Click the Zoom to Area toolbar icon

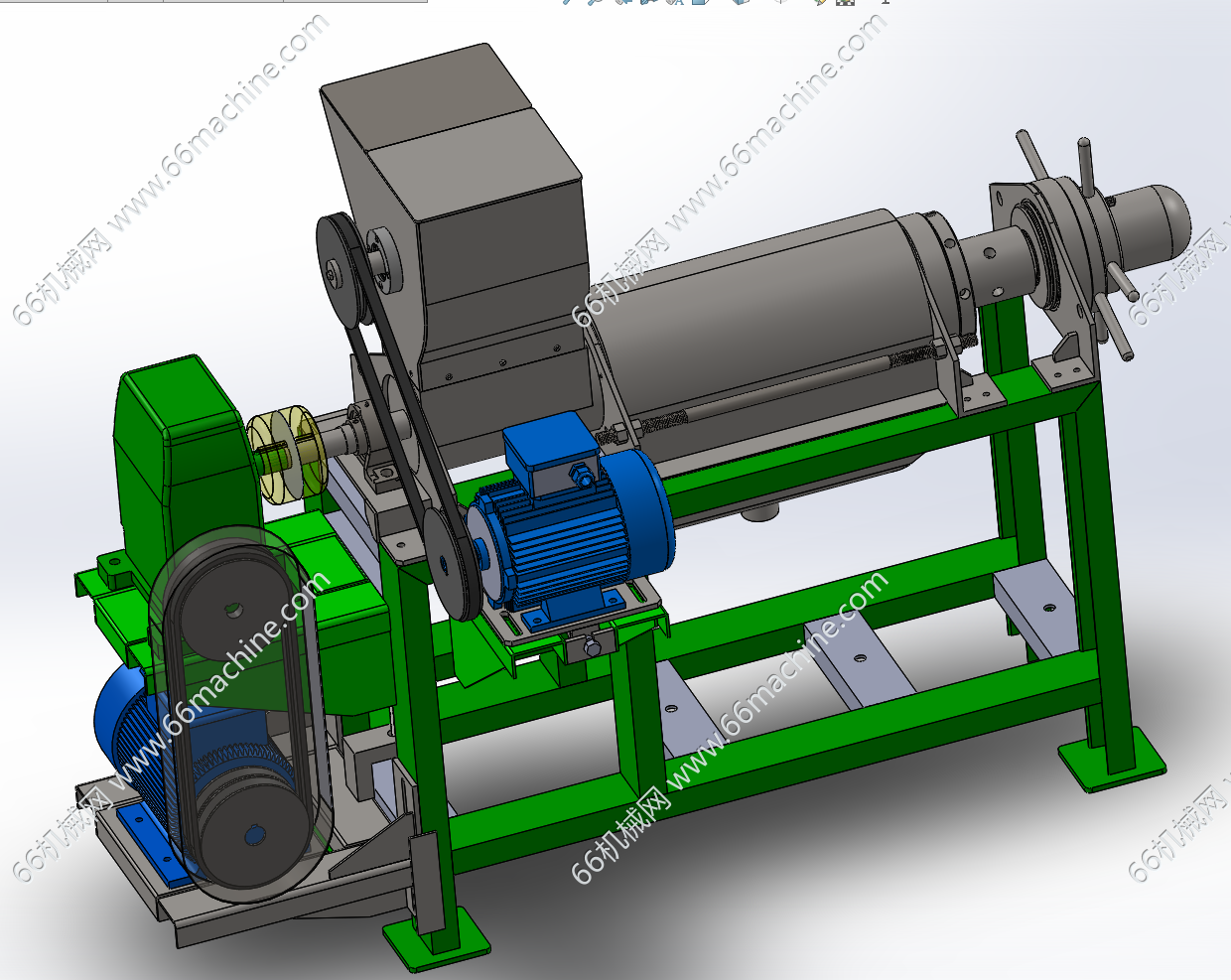596,2
